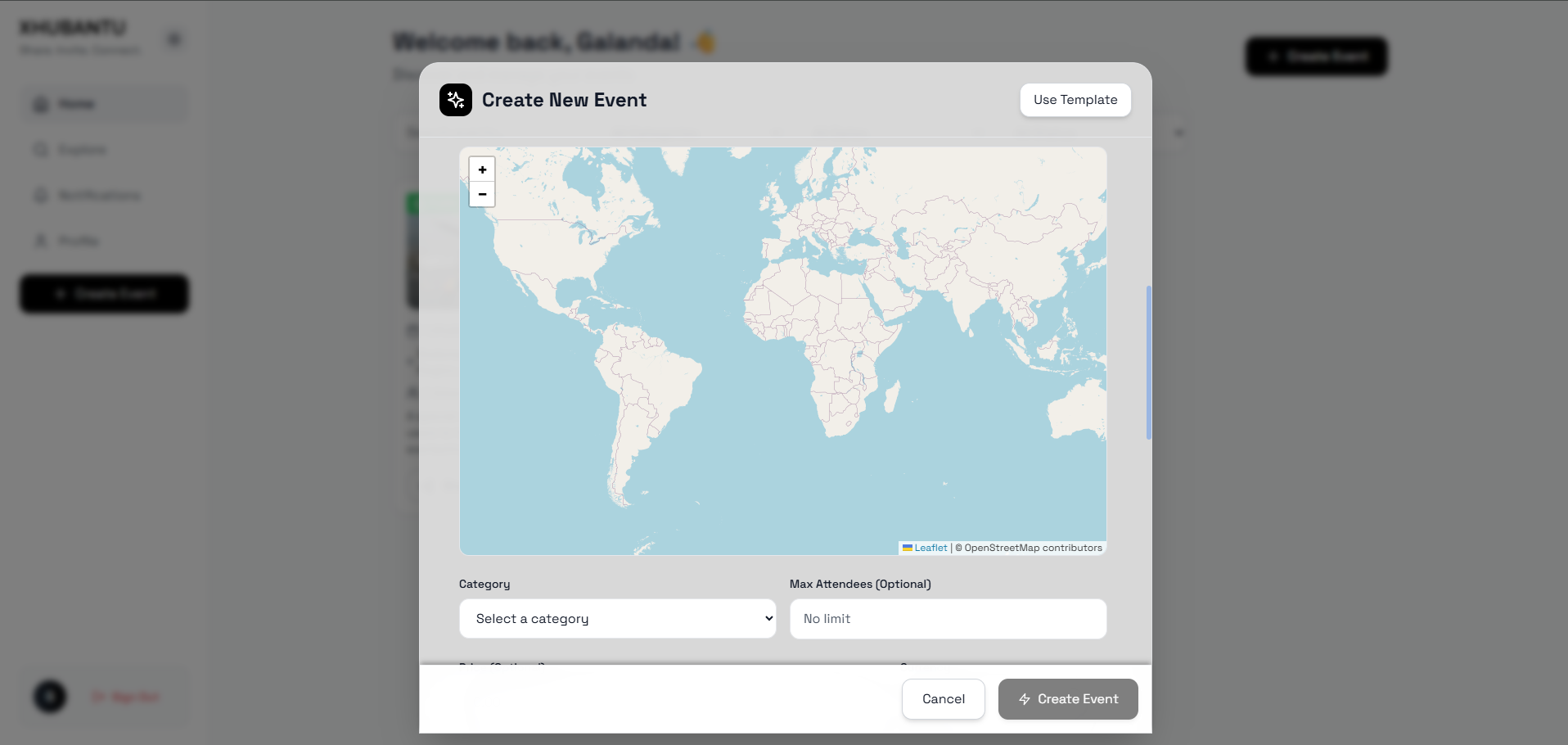Focus the Max Attendees input field
Image resolution: width=1568 pixels, height=745 pixels.
tap(948, 619)
